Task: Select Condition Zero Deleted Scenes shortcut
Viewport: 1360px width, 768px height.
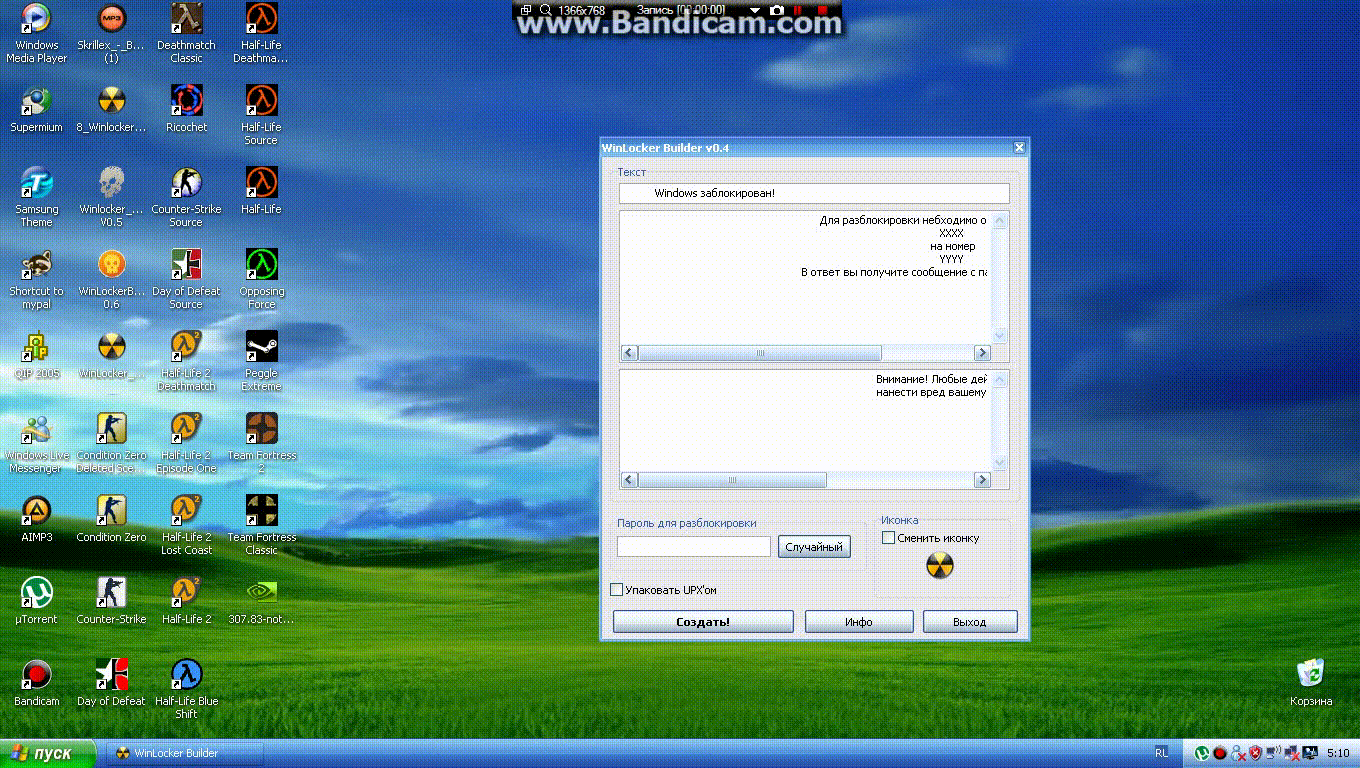Action: coord(111,443)
